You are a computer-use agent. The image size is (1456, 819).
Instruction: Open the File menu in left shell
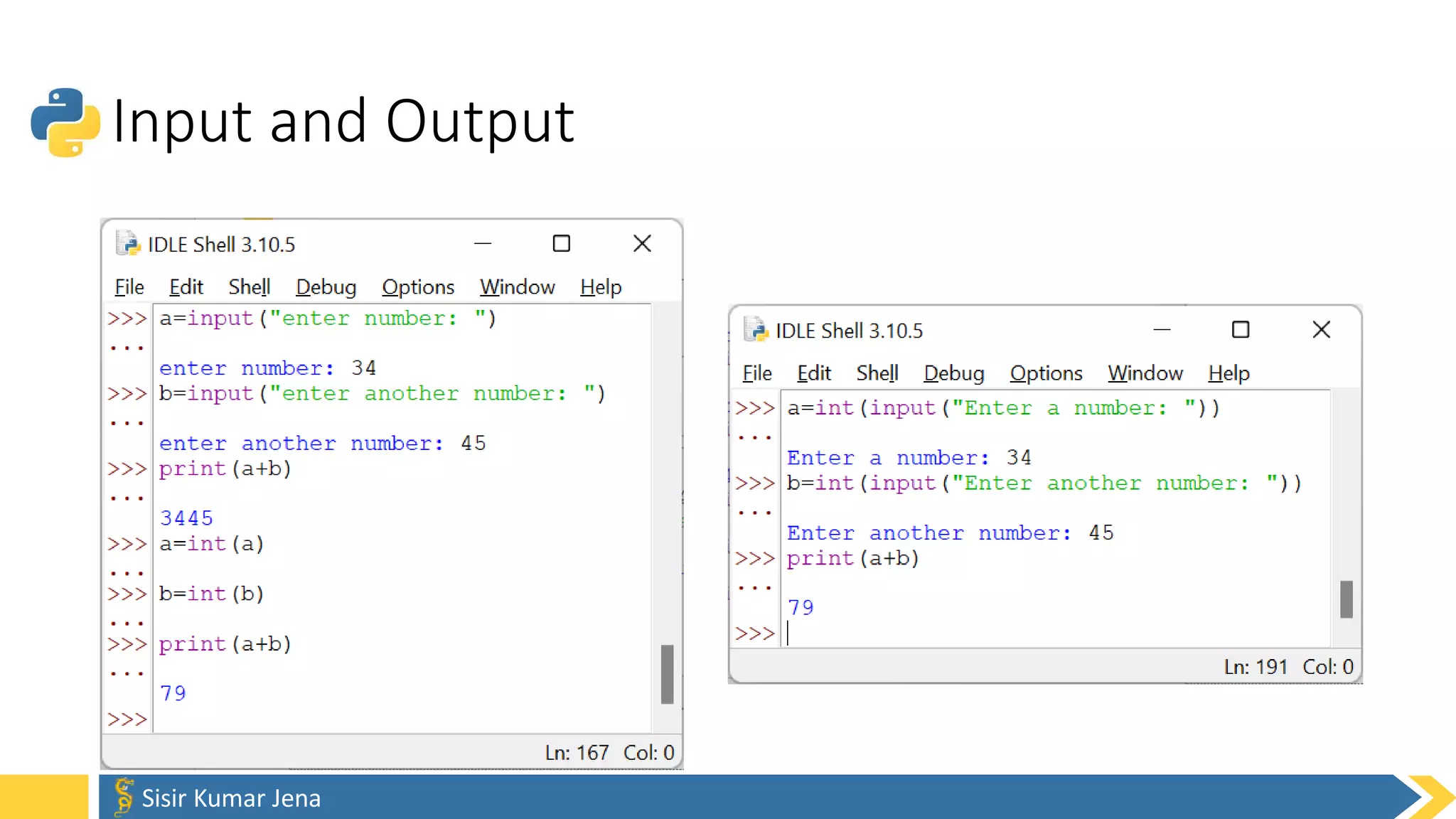[129, 287]
